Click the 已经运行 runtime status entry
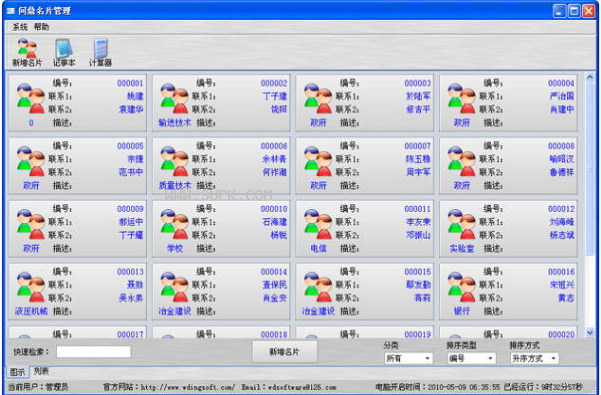This screenshot has width=601, height=395. [544, 387]
